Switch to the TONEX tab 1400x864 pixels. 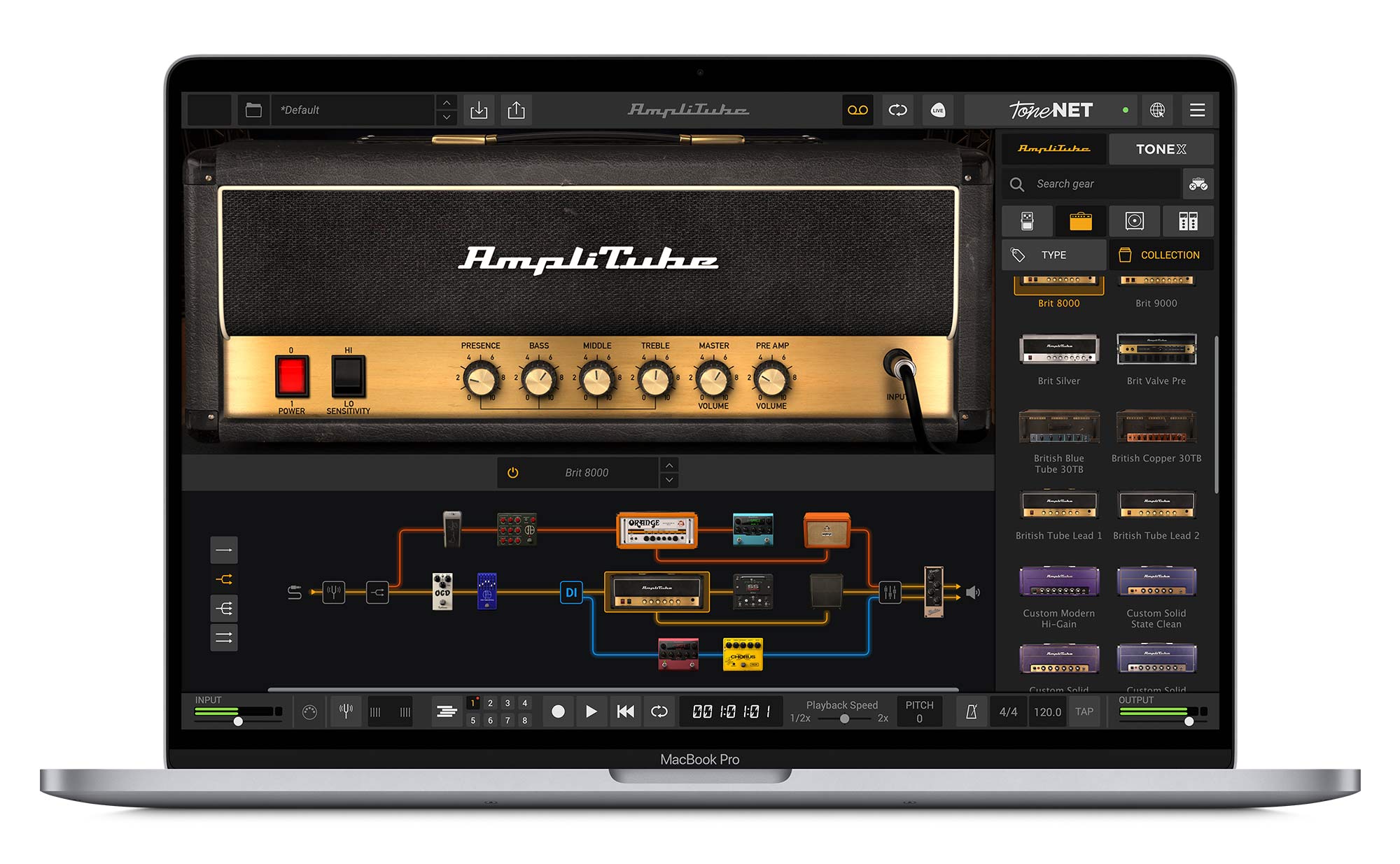pyautogui.click(x=1161, y=149)
